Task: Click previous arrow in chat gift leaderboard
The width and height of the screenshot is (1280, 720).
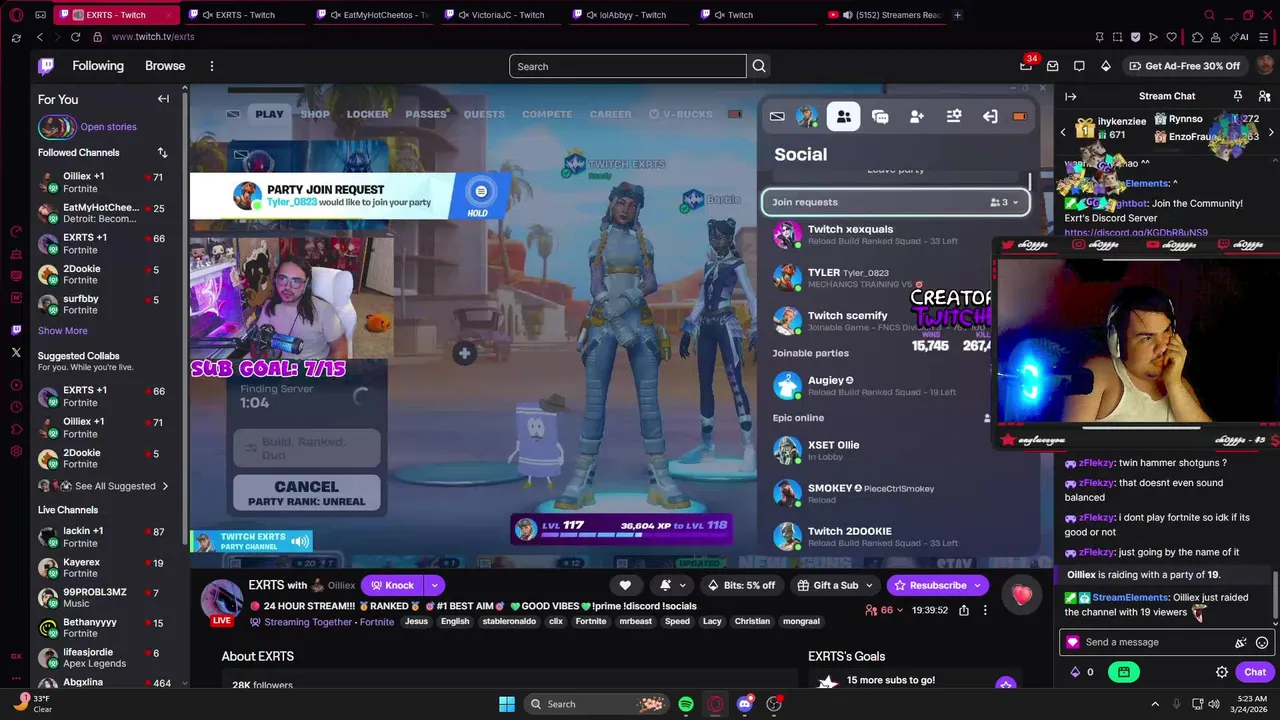Action: 1063,133
